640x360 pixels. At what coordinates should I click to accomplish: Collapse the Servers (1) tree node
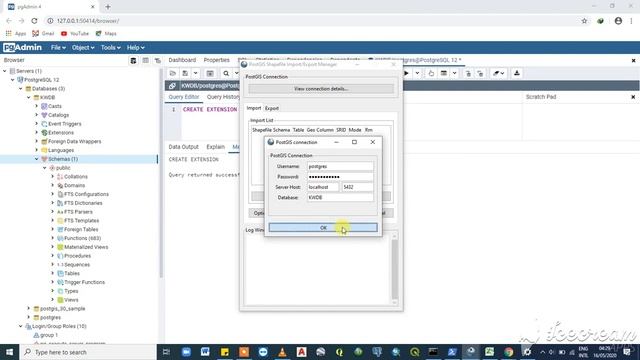point(5,71)
